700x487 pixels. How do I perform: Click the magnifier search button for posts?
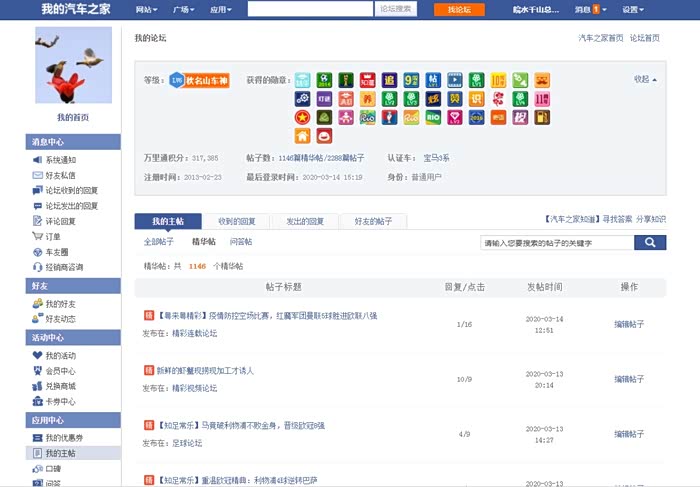tap(650, 242)
